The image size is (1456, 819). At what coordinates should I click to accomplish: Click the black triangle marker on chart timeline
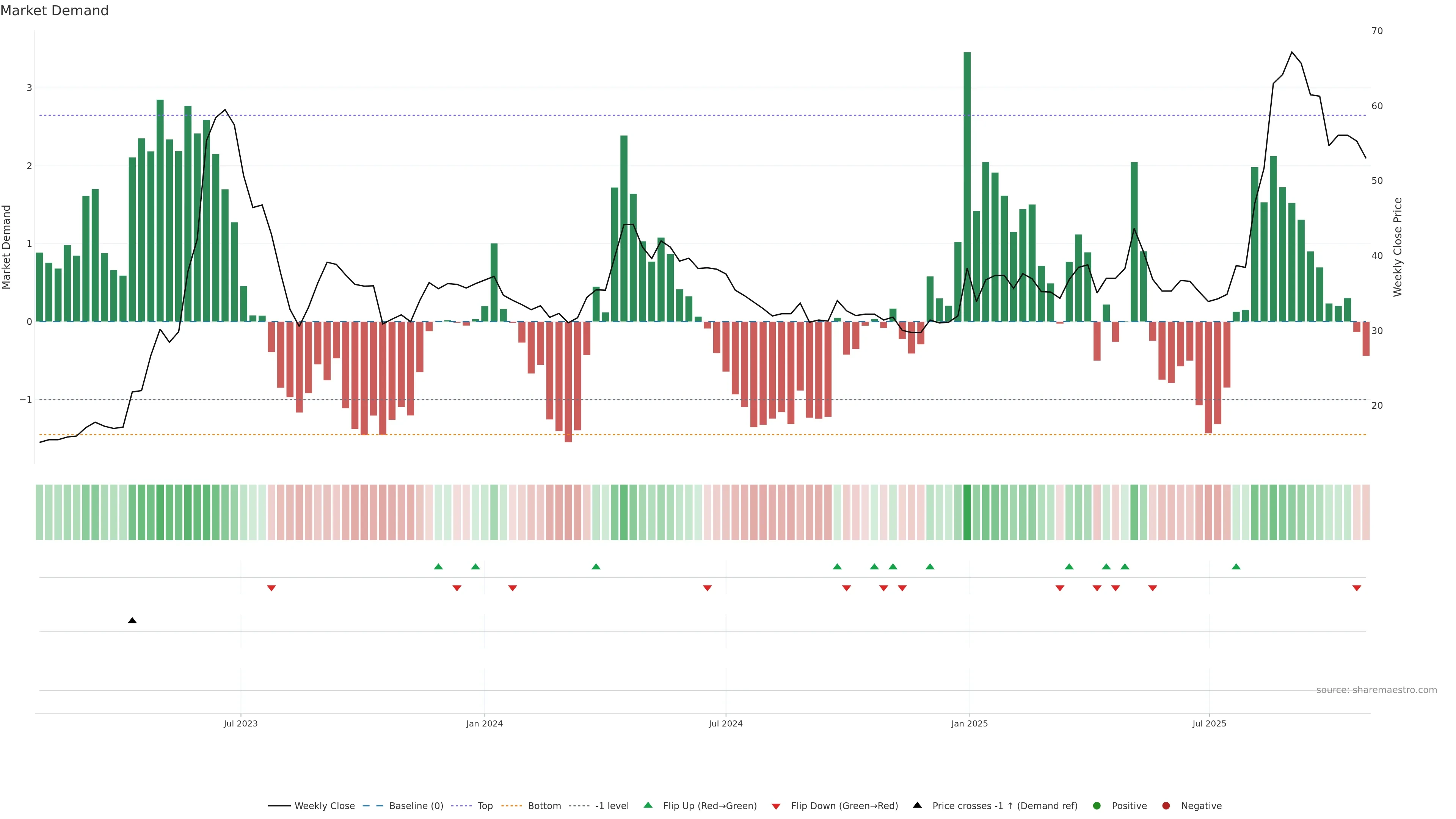(x=132, y=621)
